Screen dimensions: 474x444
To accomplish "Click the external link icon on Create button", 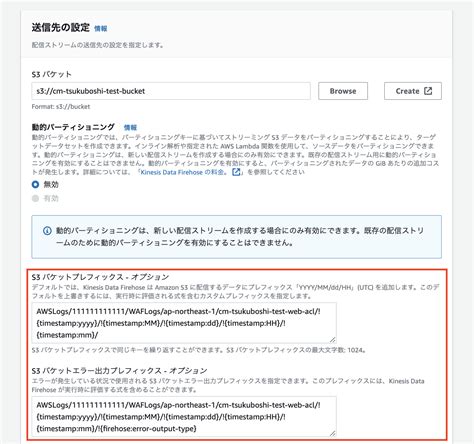I will coord(428,91).
